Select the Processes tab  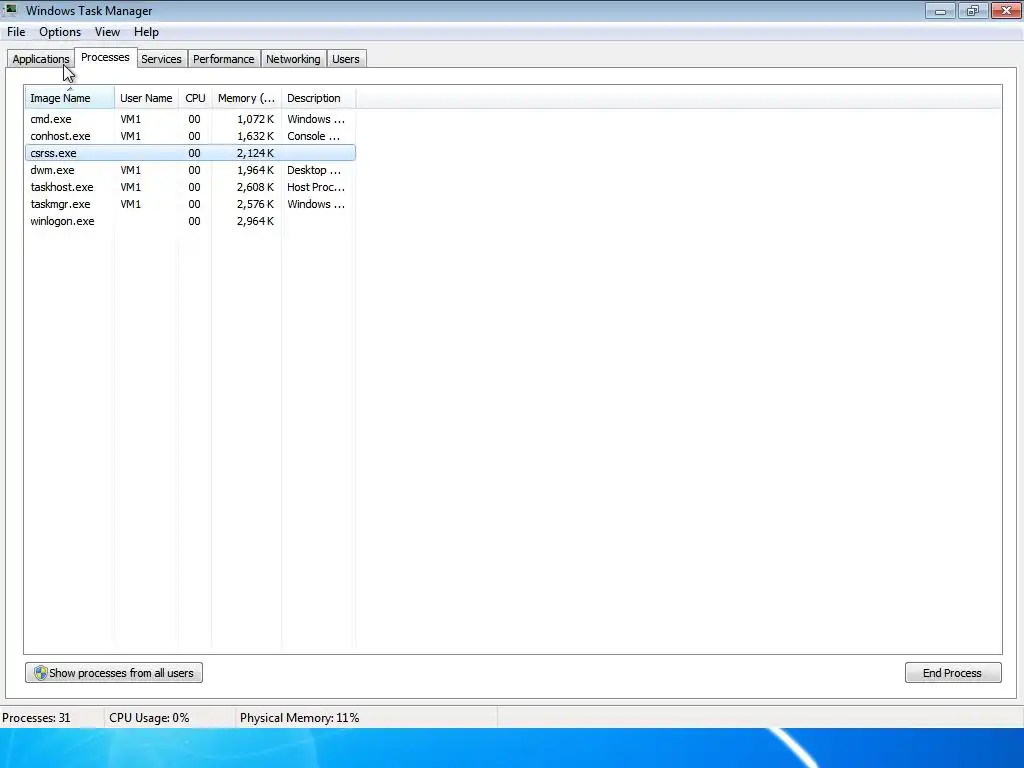(x=105, y=57)
